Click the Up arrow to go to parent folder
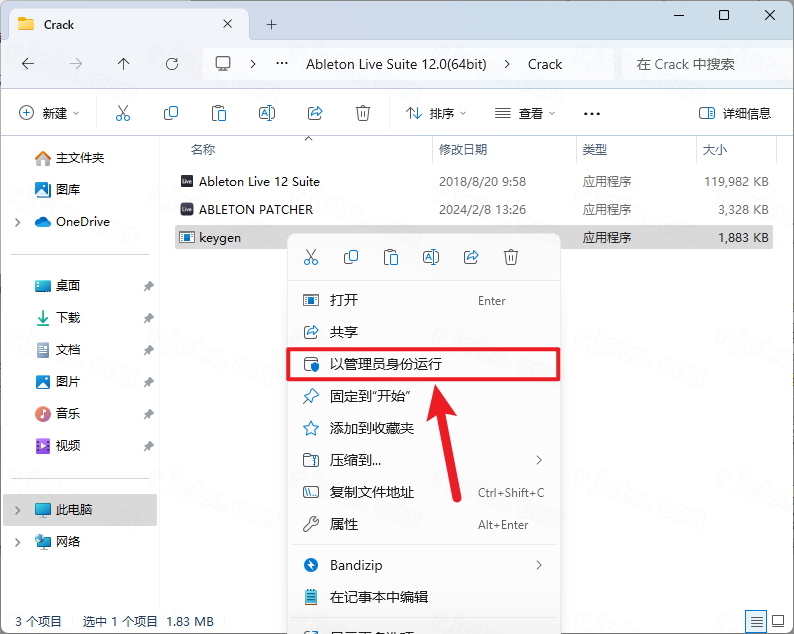Image resolution: width=794 pixels, height=634 pixels. coord(124,64)
